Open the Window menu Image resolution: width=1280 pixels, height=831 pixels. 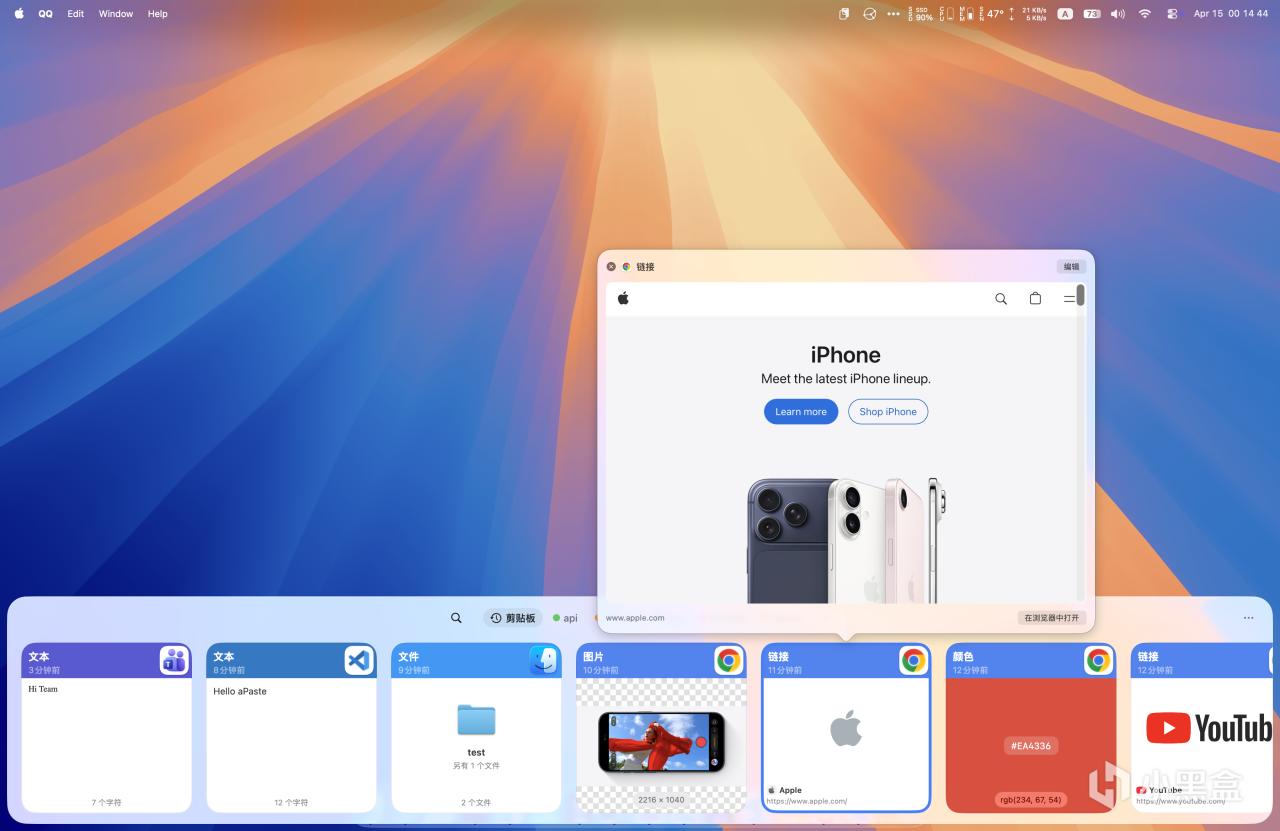pyautogui.click(x=116, y=14)
